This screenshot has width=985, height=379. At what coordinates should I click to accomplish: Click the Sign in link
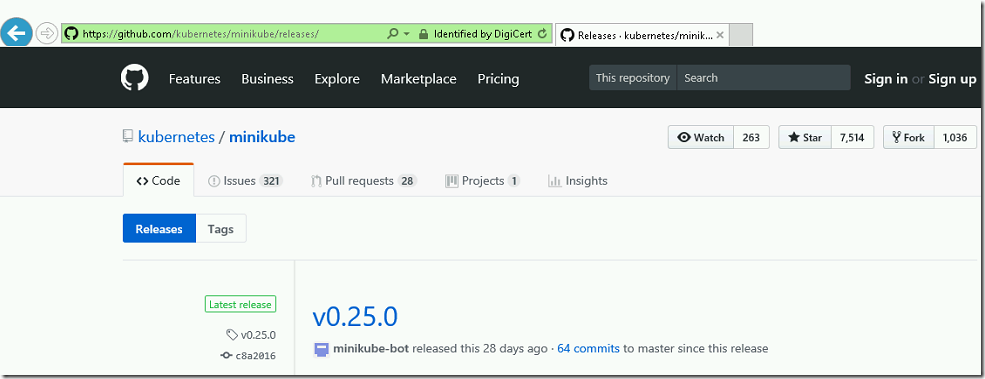886,79
